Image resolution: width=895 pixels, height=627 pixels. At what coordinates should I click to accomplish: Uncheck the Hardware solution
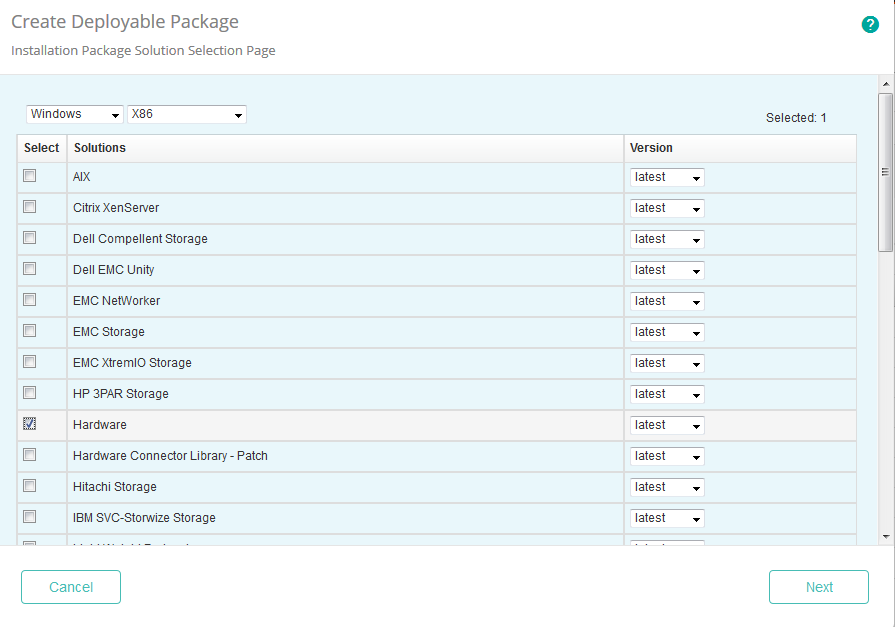(29, 423)
